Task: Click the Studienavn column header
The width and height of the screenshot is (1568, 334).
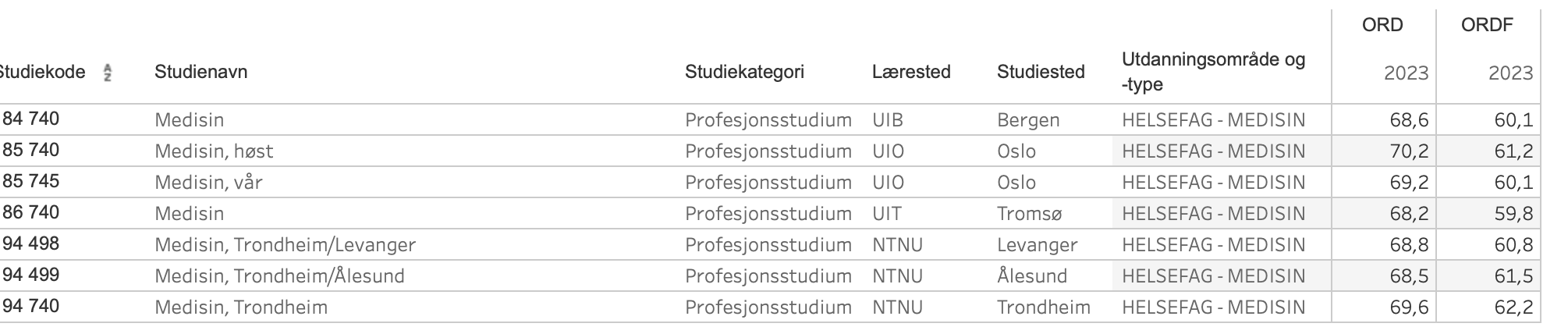Action: (x=200, y=72)
